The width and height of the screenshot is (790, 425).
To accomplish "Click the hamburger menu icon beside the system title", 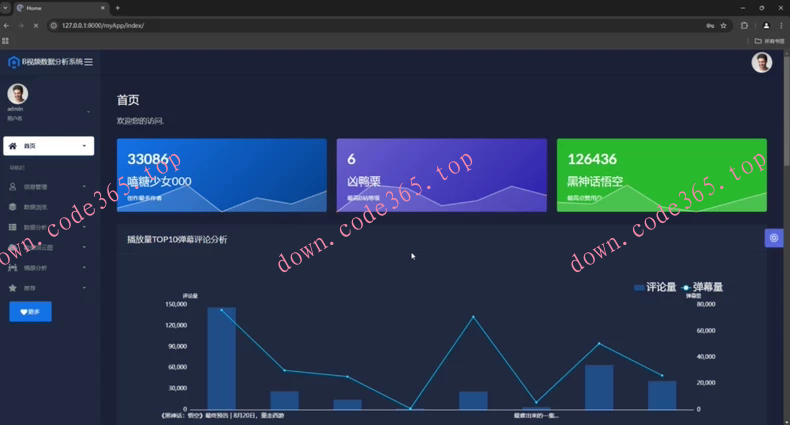I will [88, 62].
